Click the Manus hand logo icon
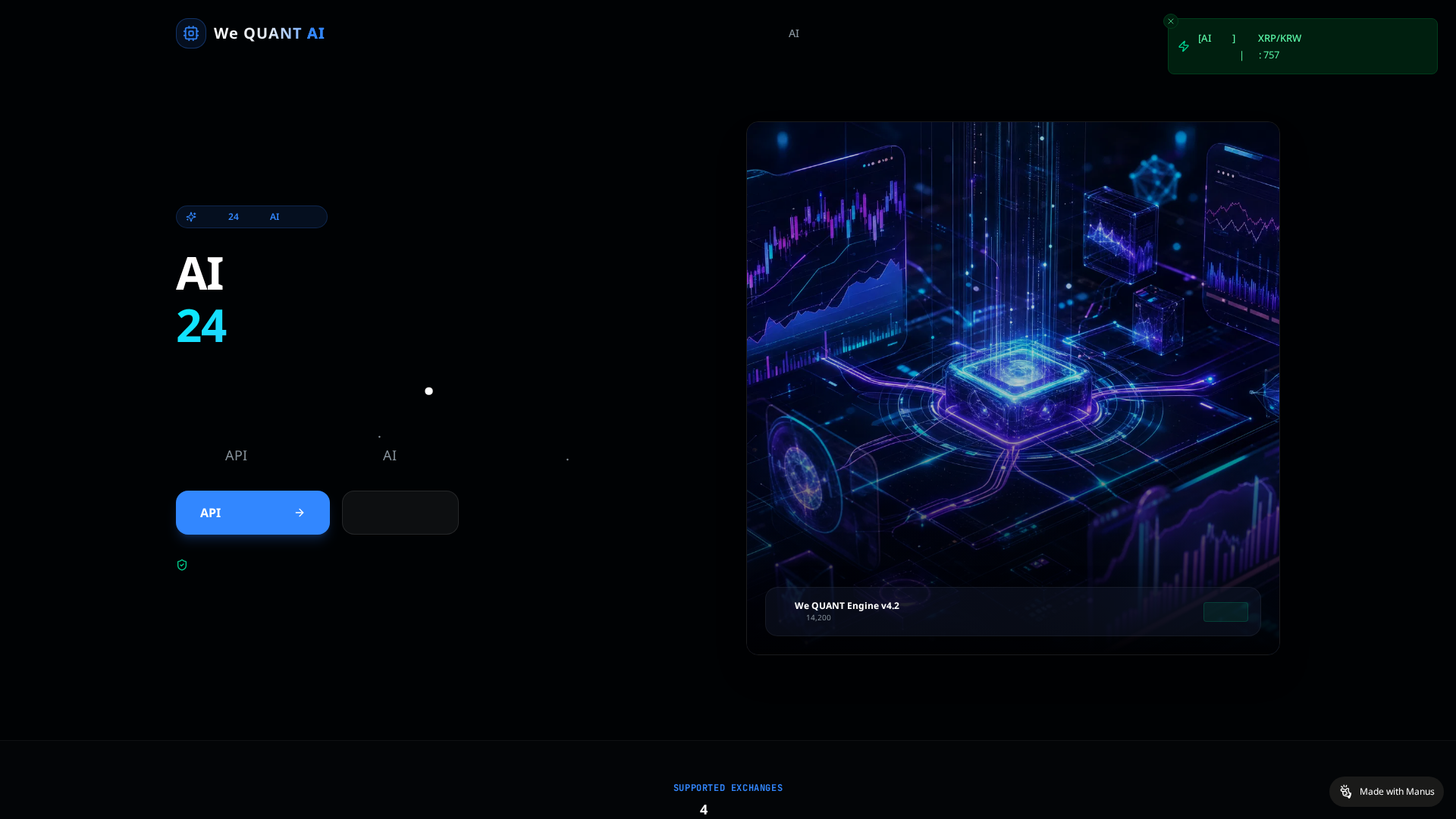This screenshot has height=819, width=1456. pos(1346,792)
